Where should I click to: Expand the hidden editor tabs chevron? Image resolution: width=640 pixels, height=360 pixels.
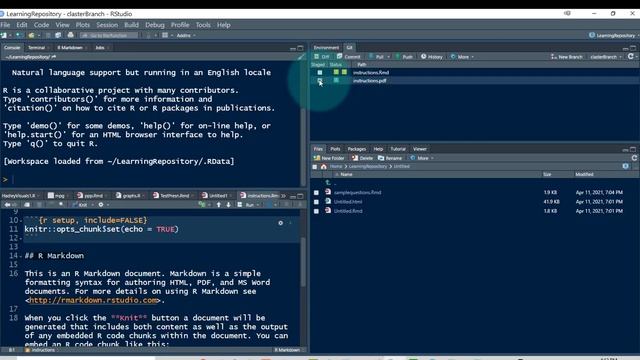click(283, 196)
